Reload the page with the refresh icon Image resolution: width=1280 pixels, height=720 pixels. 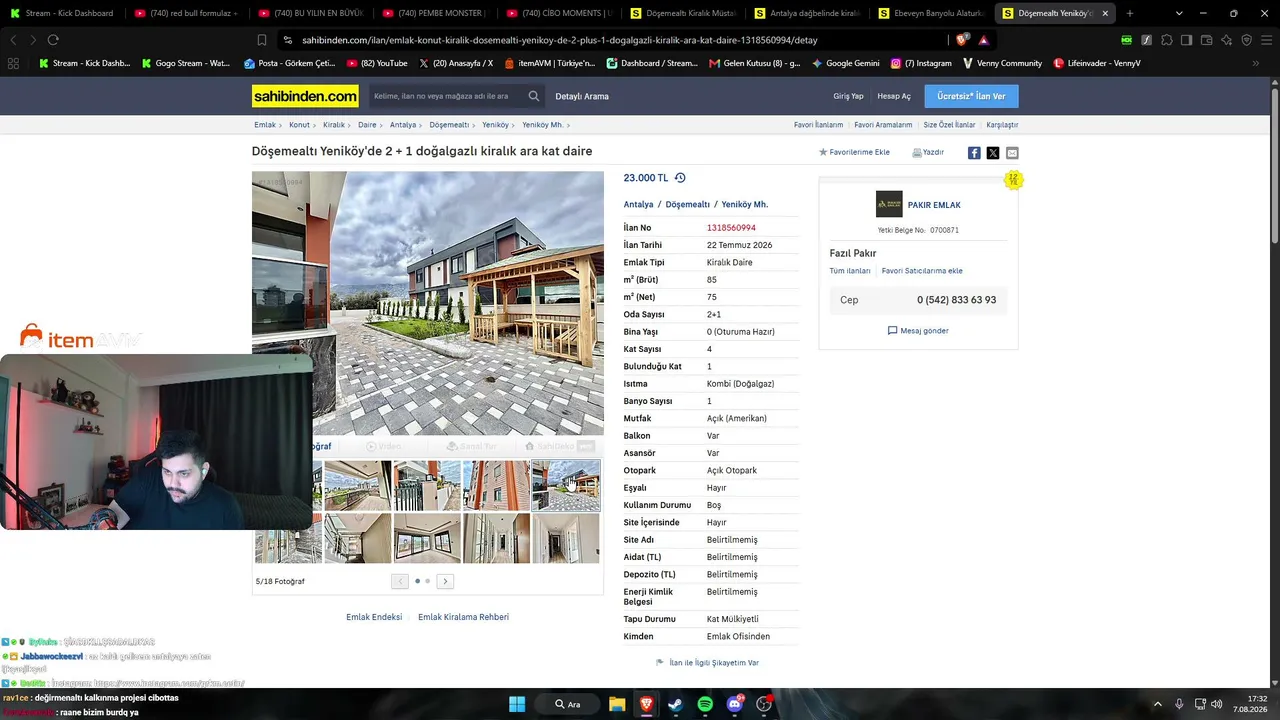[x=53, y=40]
